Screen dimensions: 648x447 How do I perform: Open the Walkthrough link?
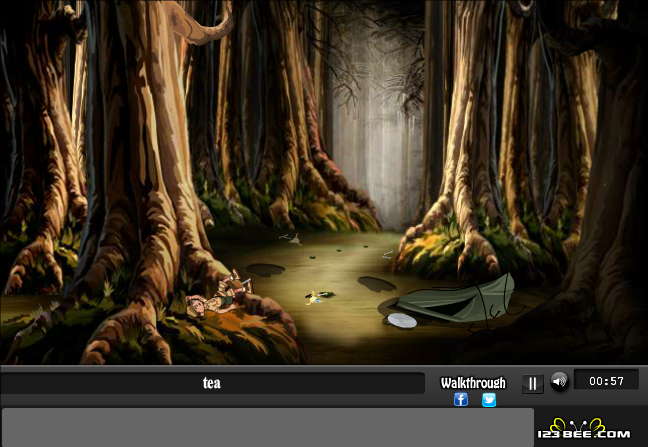tap(473, 383)
